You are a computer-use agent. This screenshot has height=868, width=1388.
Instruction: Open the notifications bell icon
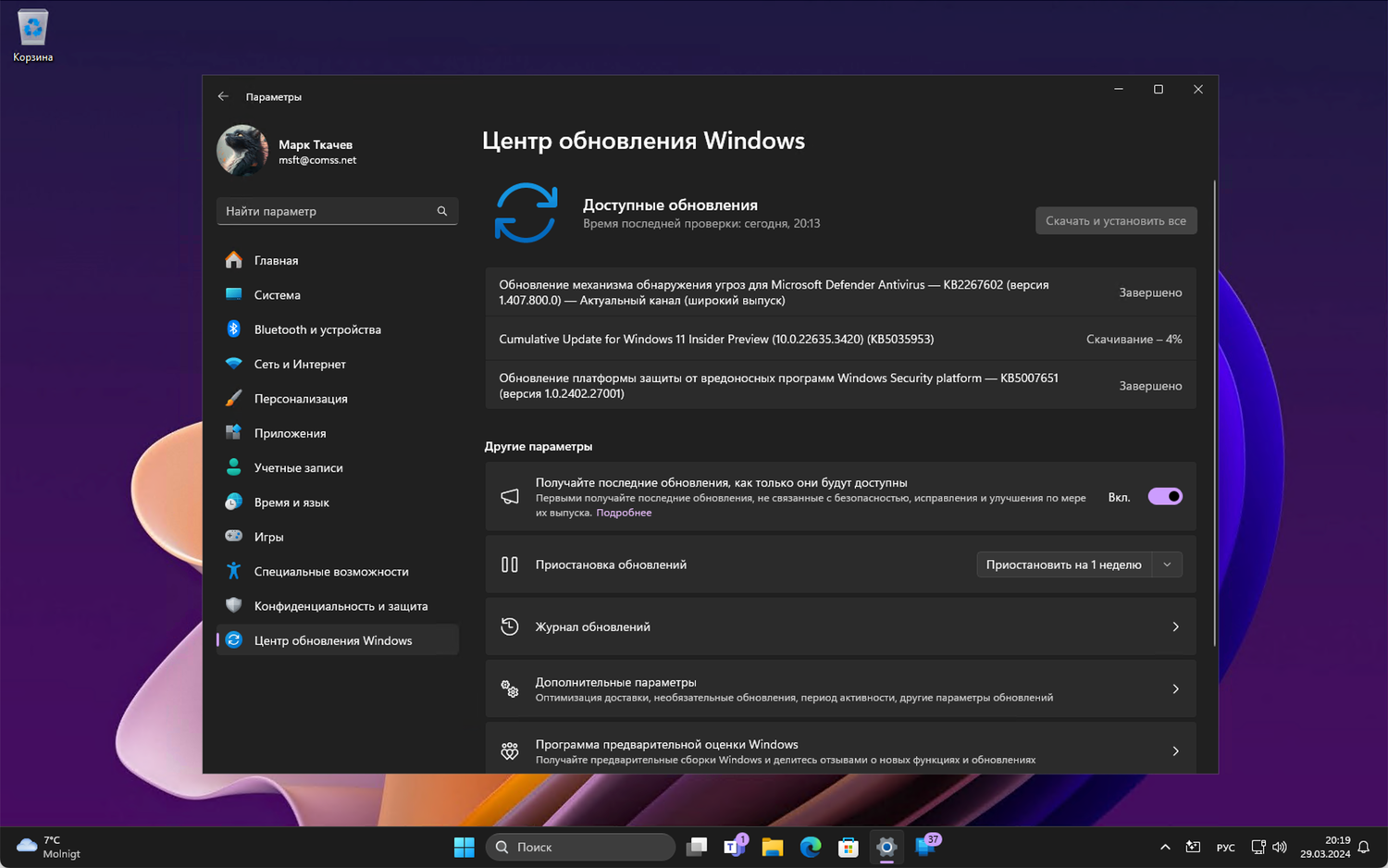1364,847
